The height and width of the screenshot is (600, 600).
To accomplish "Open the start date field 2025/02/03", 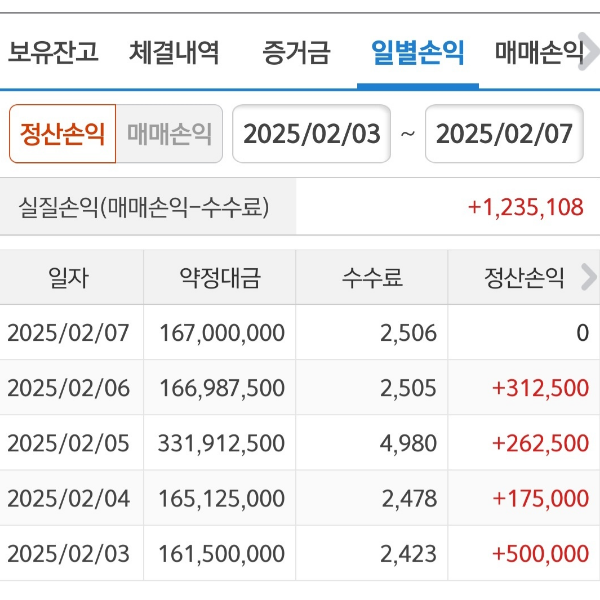I will pos(312,134).
